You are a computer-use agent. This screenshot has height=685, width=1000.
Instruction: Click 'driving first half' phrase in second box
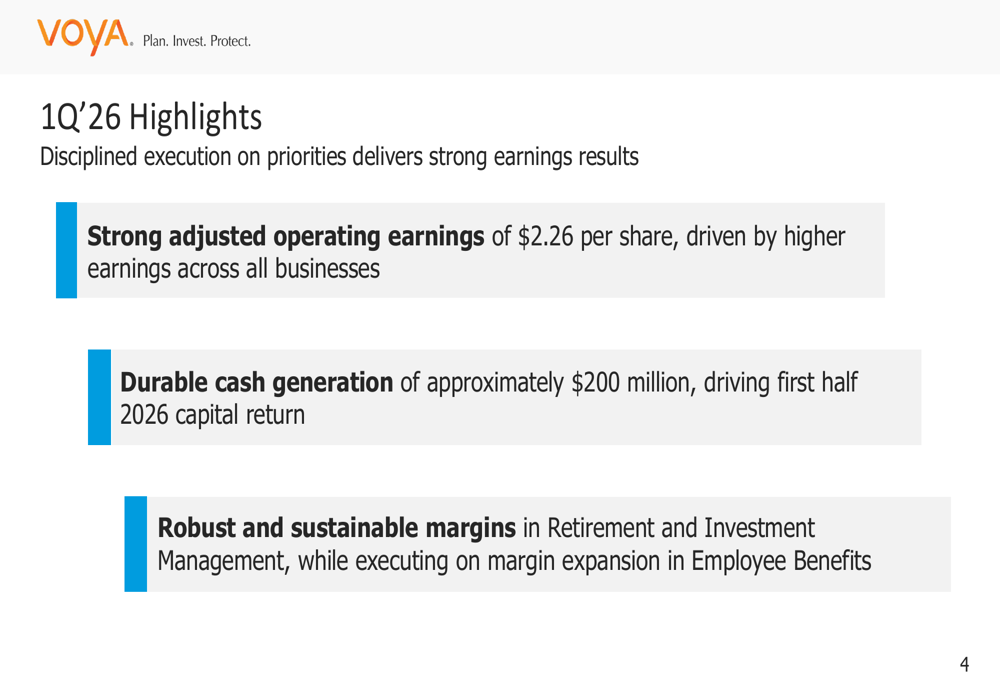point(781,383)
